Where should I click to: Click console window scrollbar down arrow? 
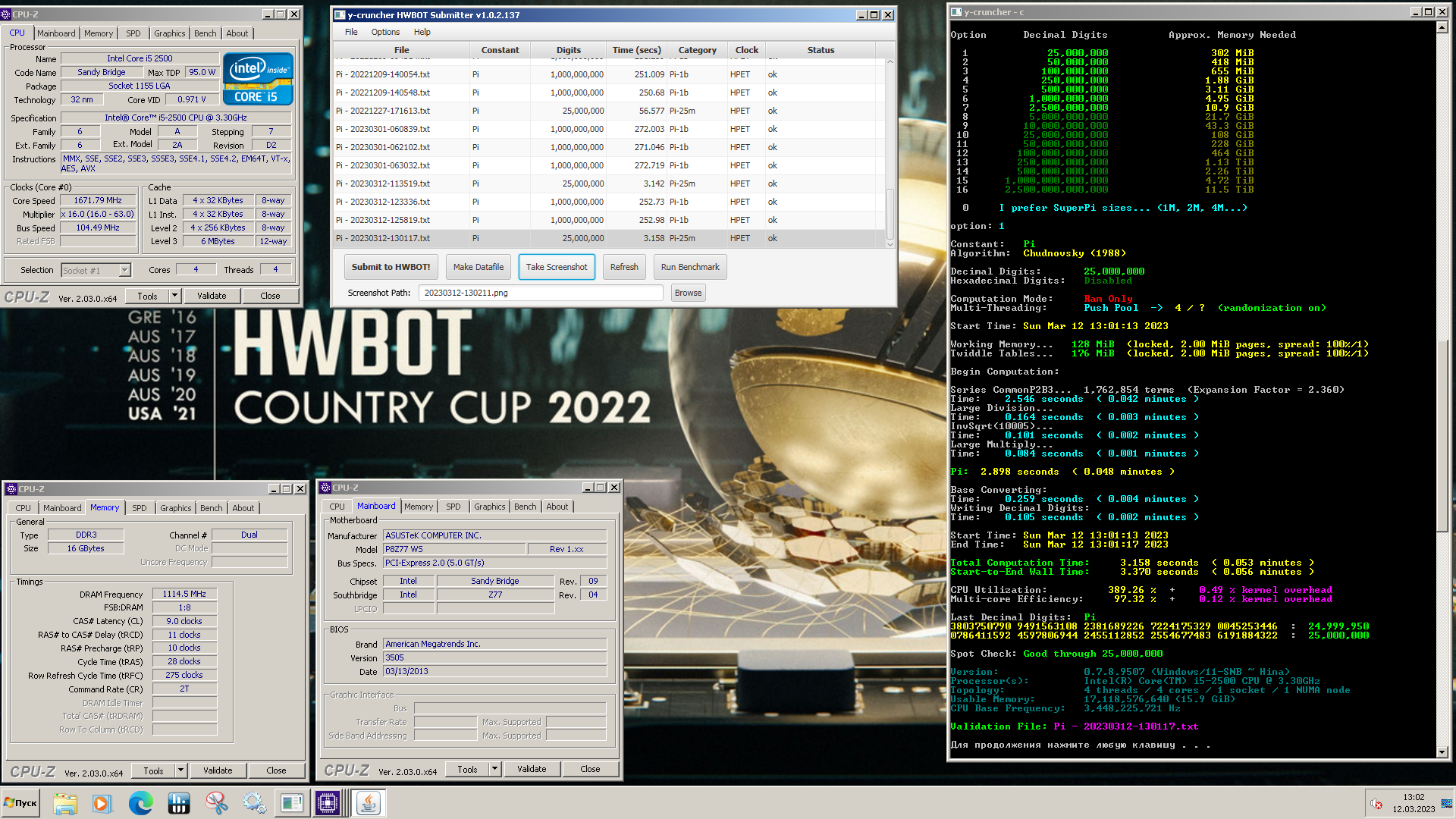coord(1442,752)
